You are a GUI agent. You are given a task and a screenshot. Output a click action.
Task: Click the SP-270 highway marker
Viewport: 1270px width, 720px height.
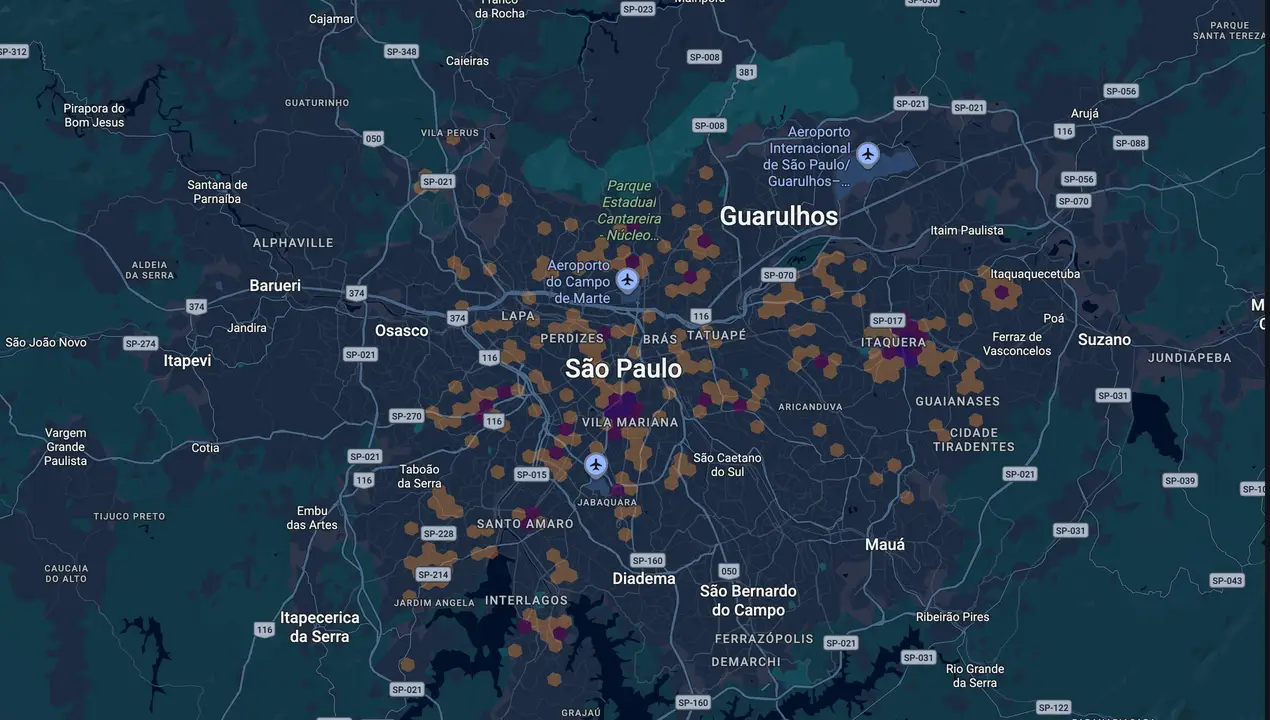(x=407, y=416)
